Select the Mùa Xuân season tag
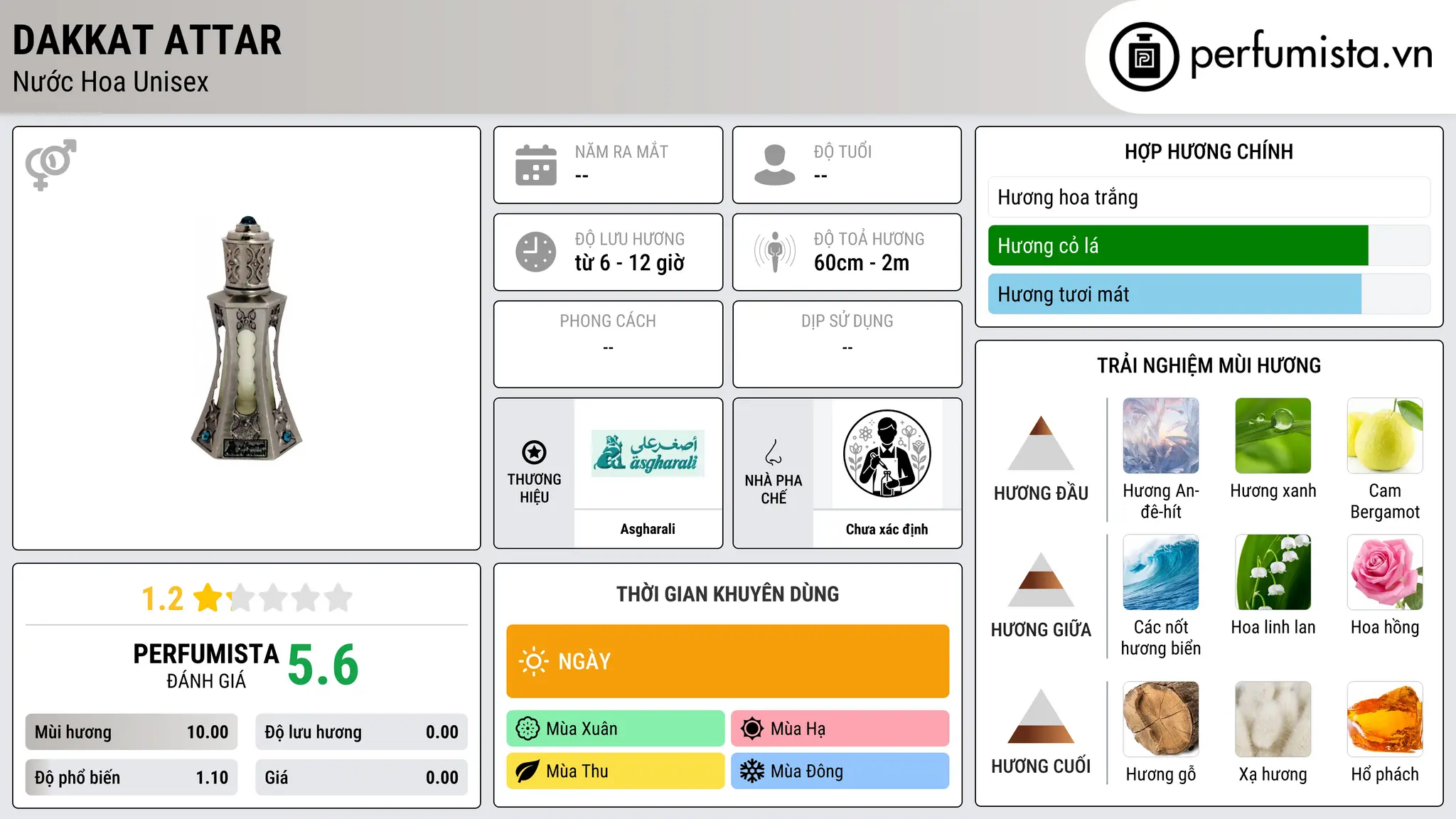The image size is (1456, 819). click(x=615, y=729)
